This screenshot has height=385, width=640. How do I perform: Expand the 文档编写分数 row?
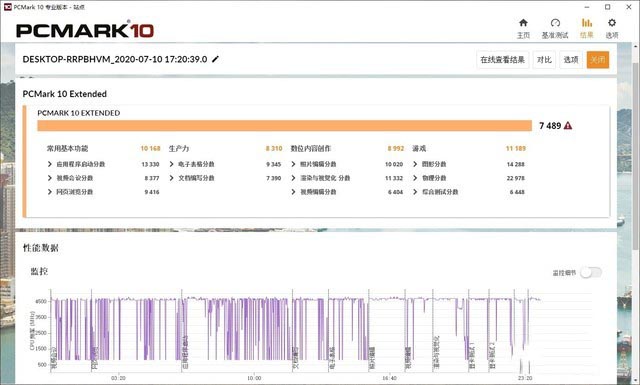pos(171,178)
